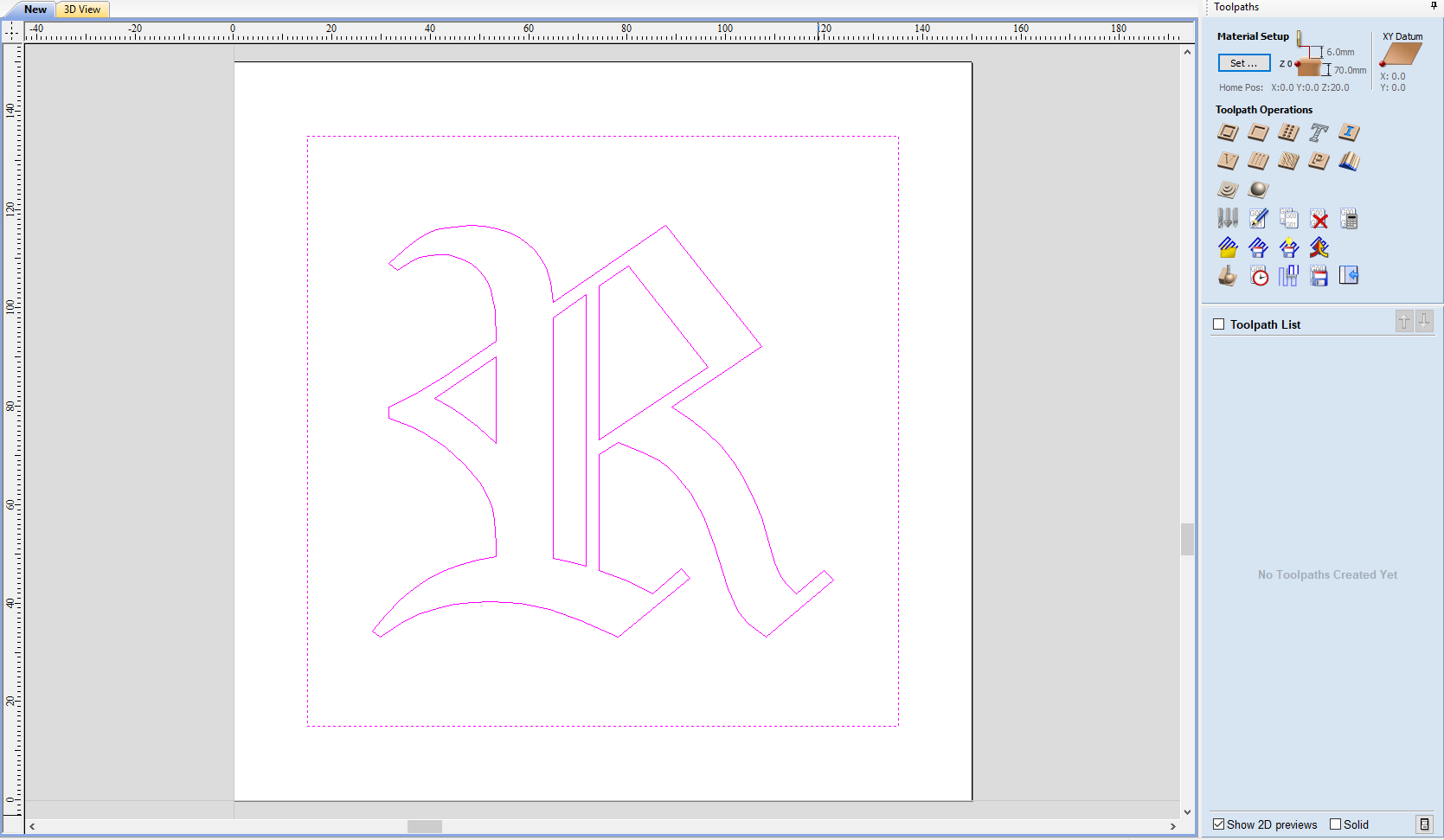Preview the toolpaths with the ball-nose icon
The image size is (1444, 840).
click(x=1227, y=275)
